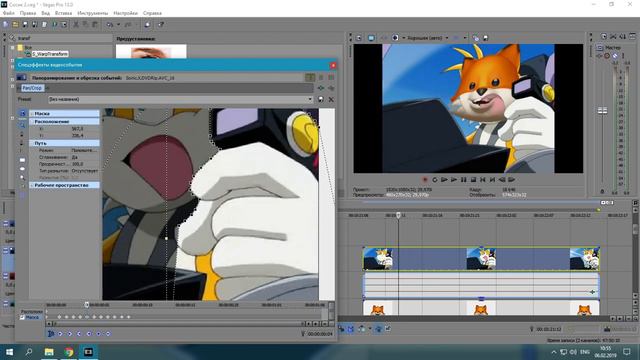Click the Paste icon in main toolbar

(x=95, y=24)
